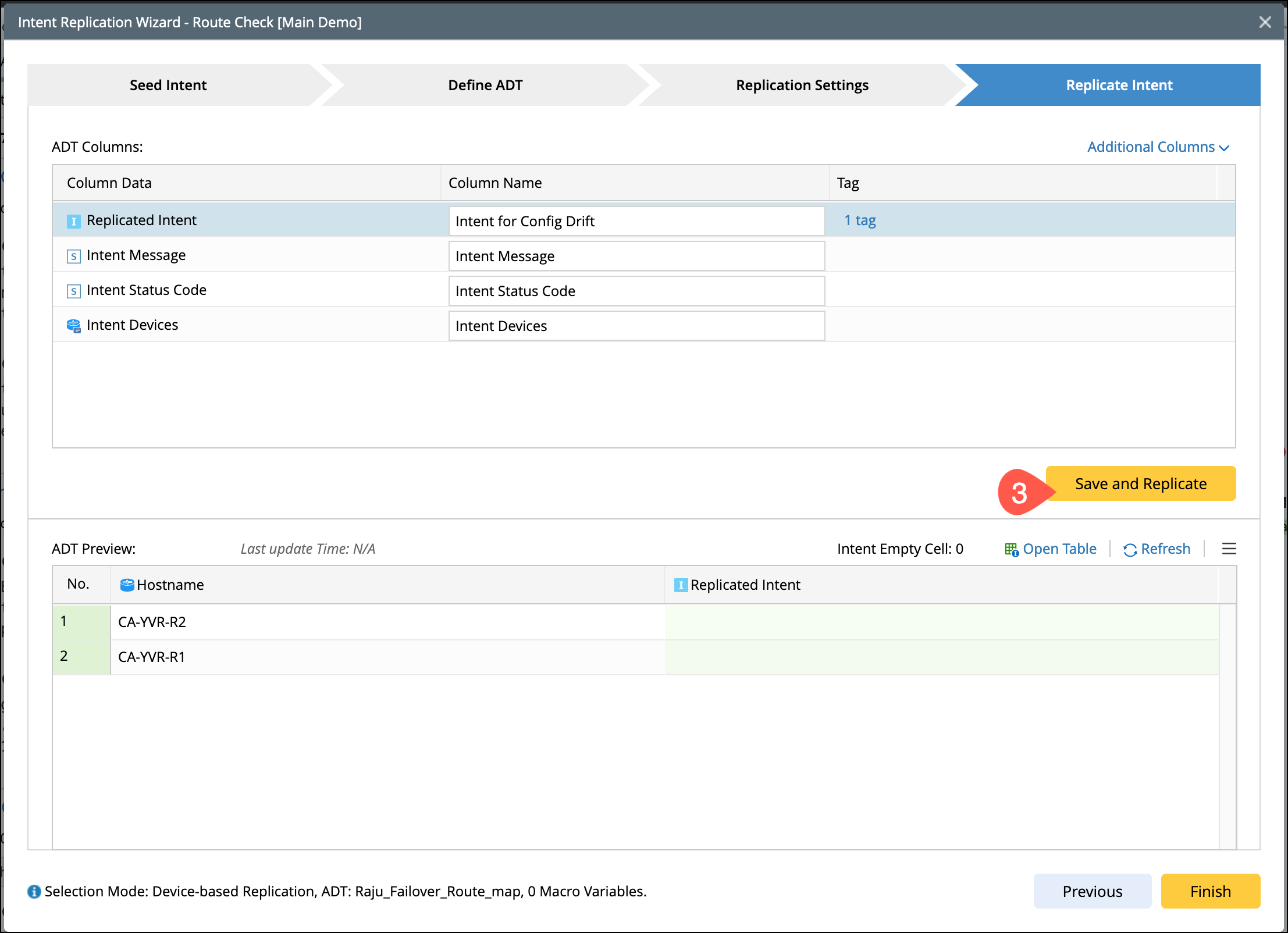Go back with the Previous button
The height and width of the screenshot is (933, 1288).
(x=1092, y=891)
